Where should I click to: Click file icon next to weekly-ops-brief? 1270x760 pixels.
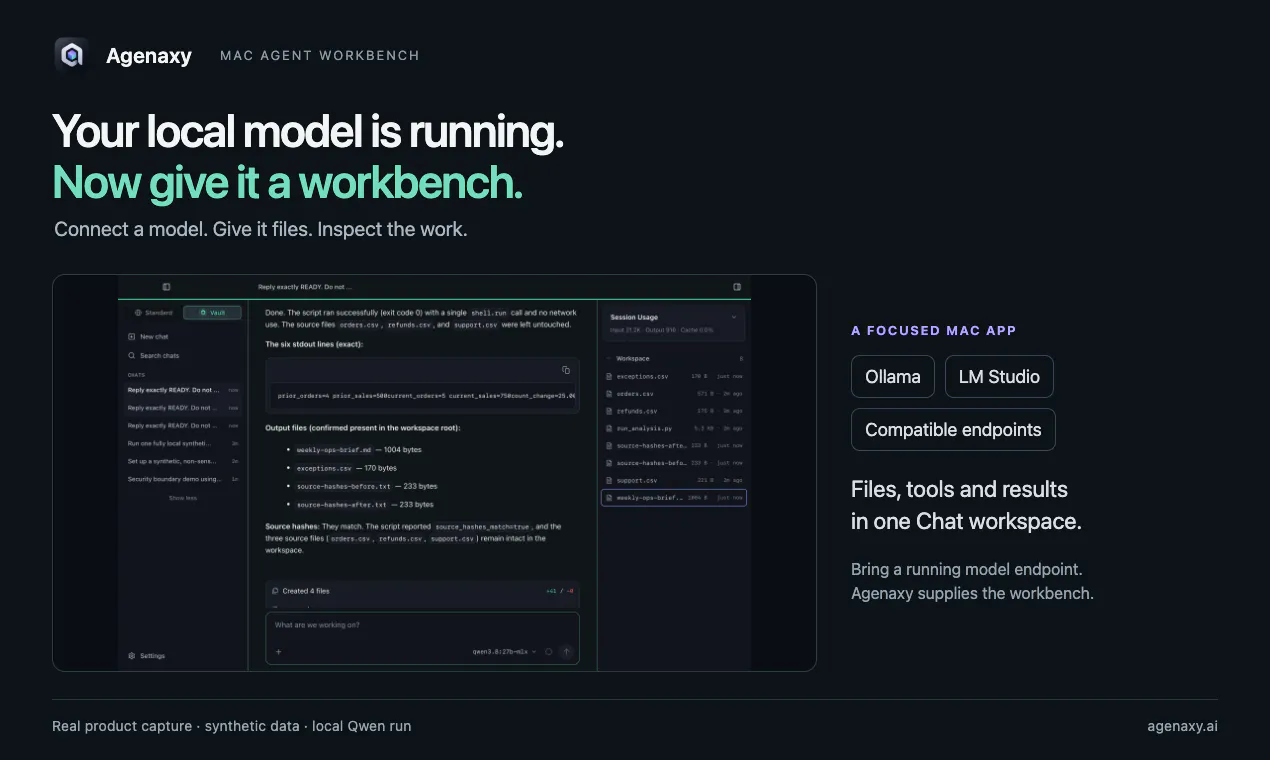coord(609,497)
